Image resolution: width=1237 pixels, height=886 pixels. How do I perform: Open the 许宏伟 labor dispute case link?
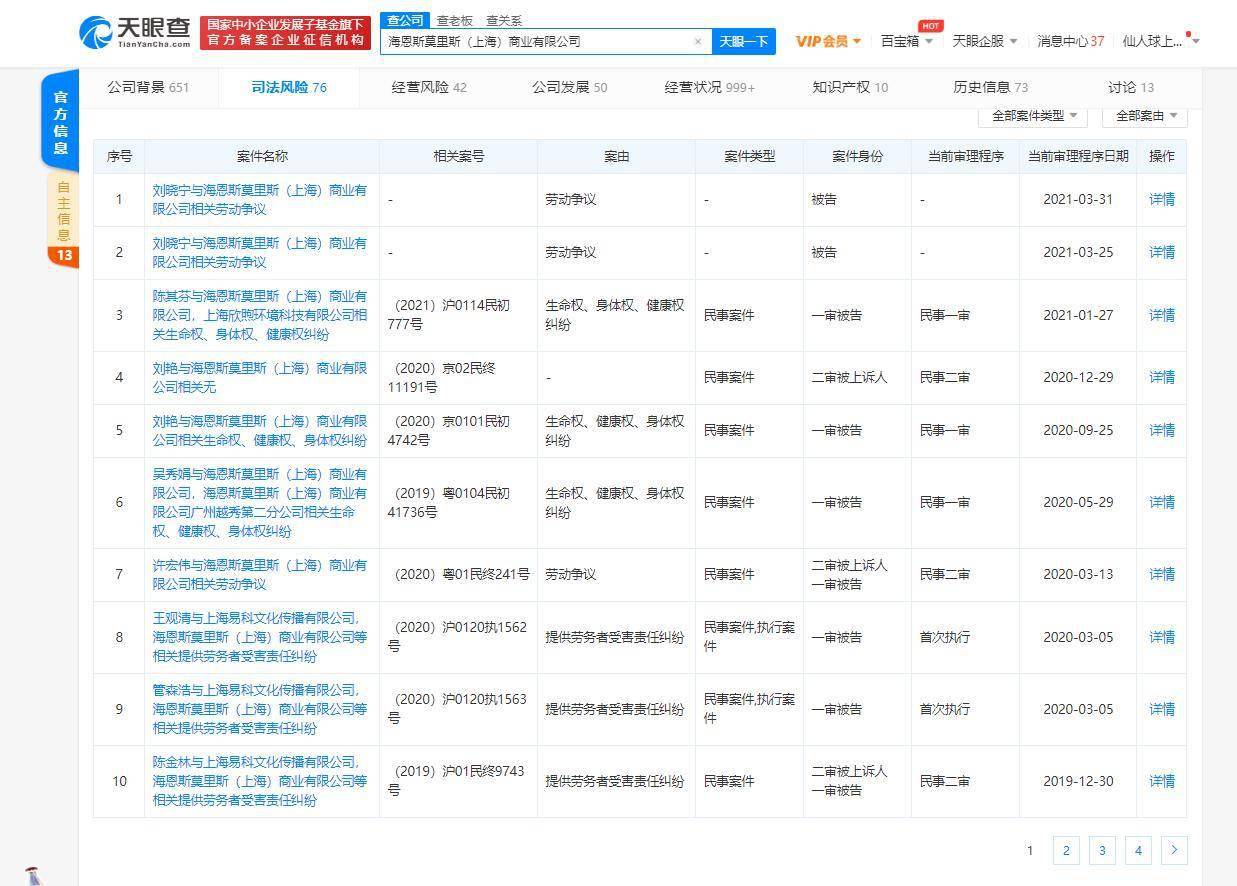259,574
